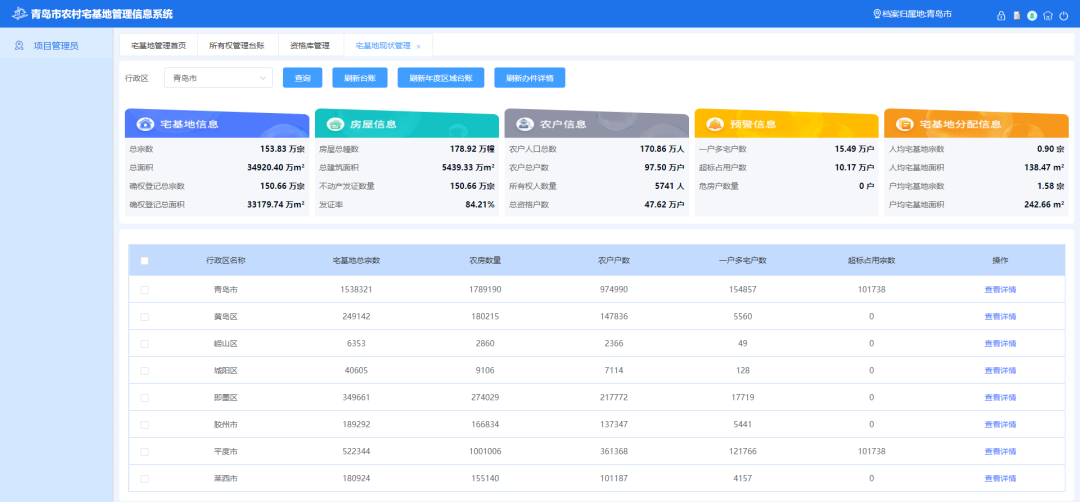Click the 农户信息 card icon
This screenshot has height=502, width=1080.
tap(525, 124)
